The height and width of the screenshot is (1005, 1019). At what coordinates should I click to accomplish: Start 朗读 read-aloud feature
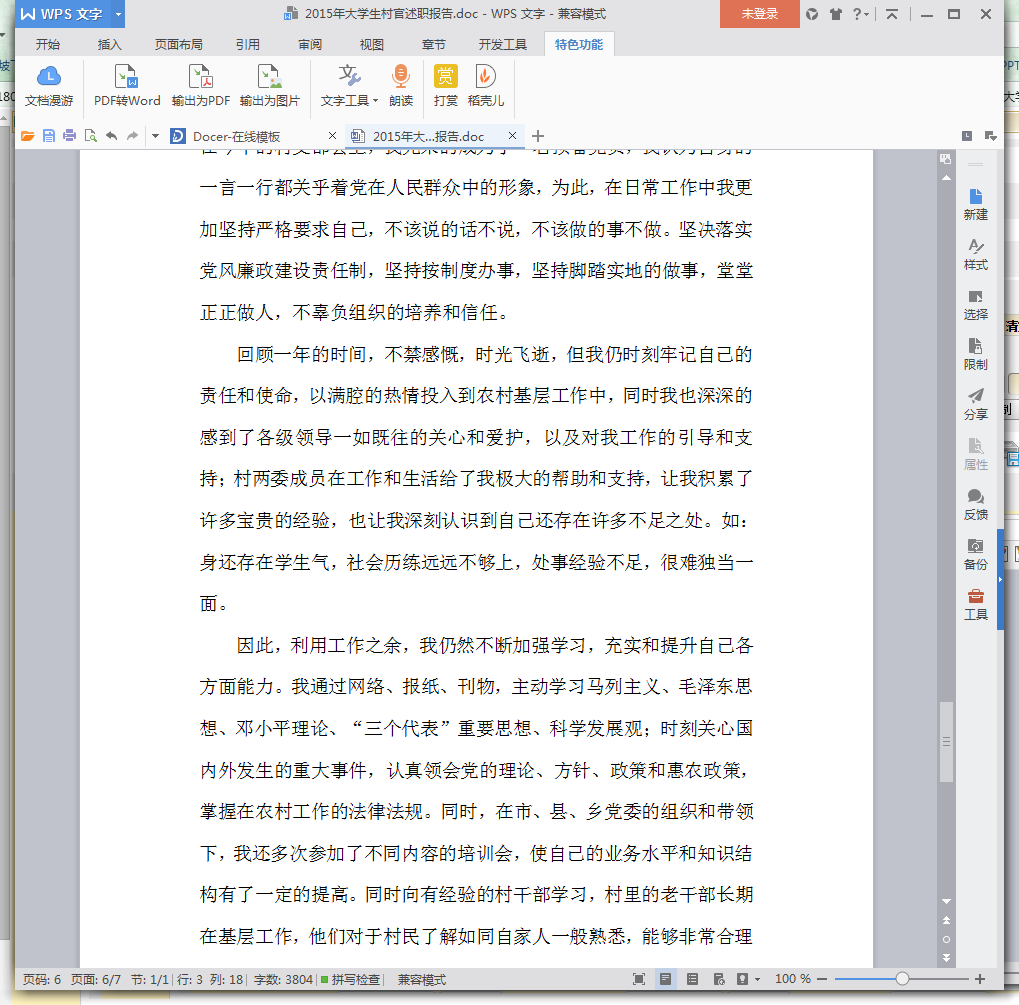pos(401,86)
